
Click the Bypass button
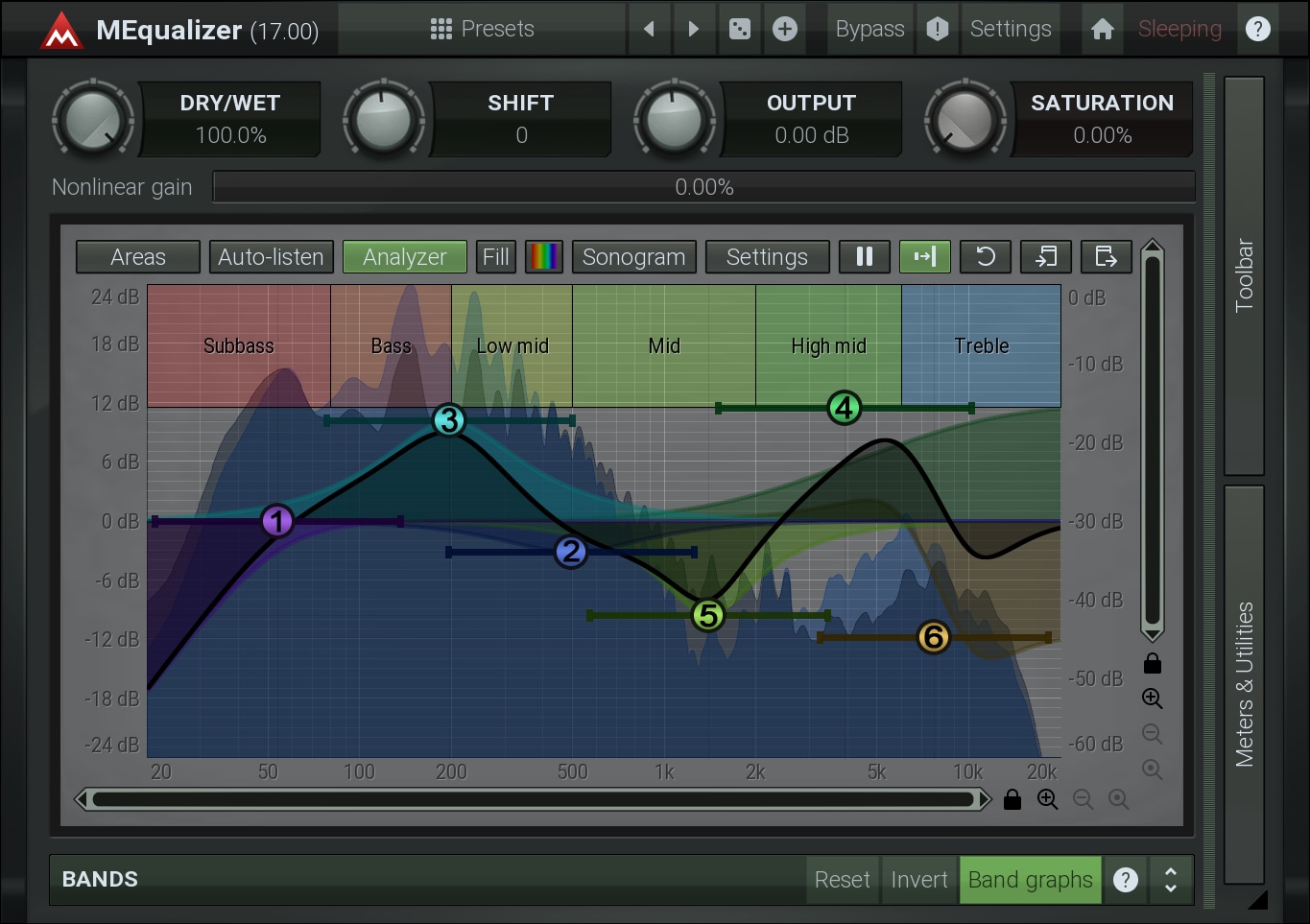[869, 29]
